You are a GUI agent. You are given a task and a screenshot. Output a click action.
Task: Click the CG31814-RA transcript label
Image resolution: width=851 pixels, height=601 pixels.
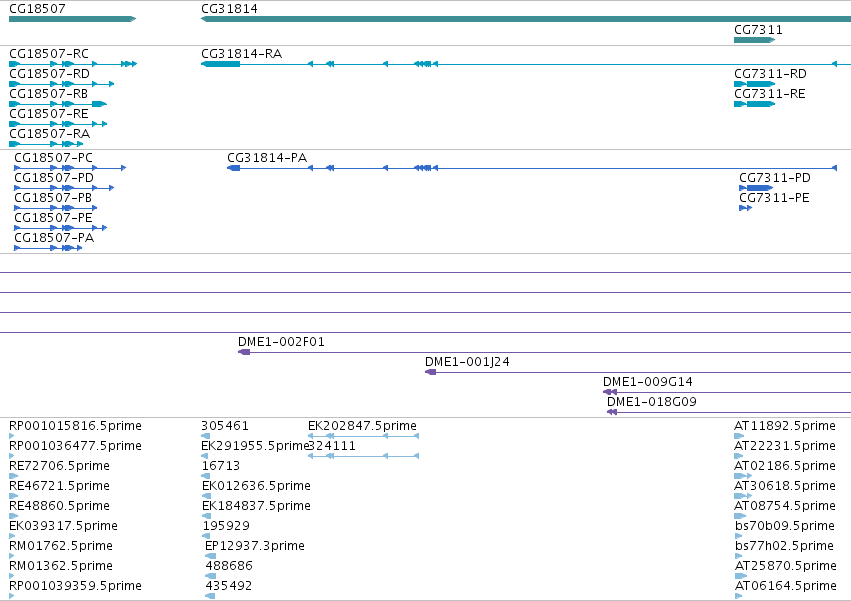click(242, 54)
